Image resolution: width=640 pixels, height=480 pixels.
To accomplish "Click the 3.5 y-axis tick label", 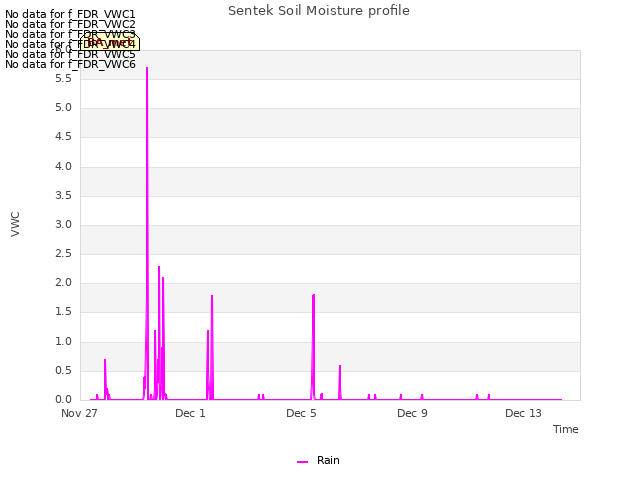I will [63, 196].
